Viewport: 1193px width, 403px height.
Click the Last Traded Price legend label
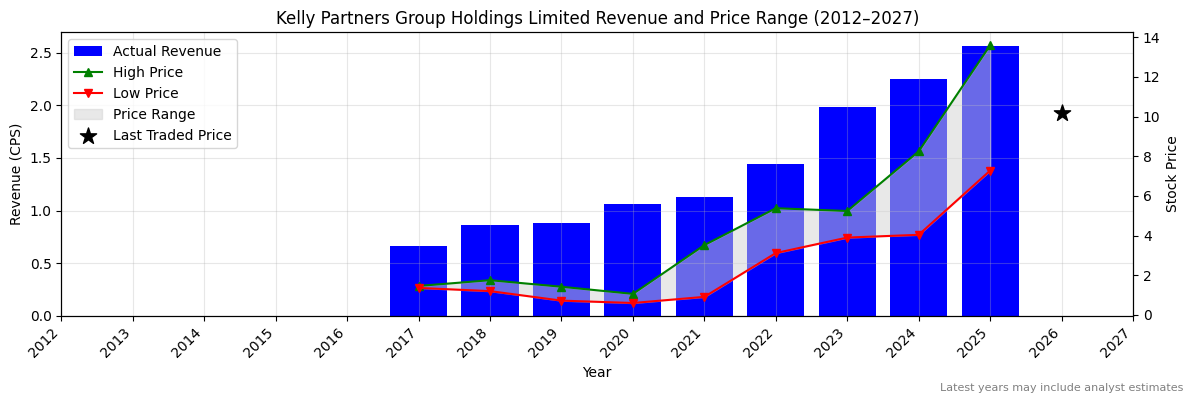172,135
